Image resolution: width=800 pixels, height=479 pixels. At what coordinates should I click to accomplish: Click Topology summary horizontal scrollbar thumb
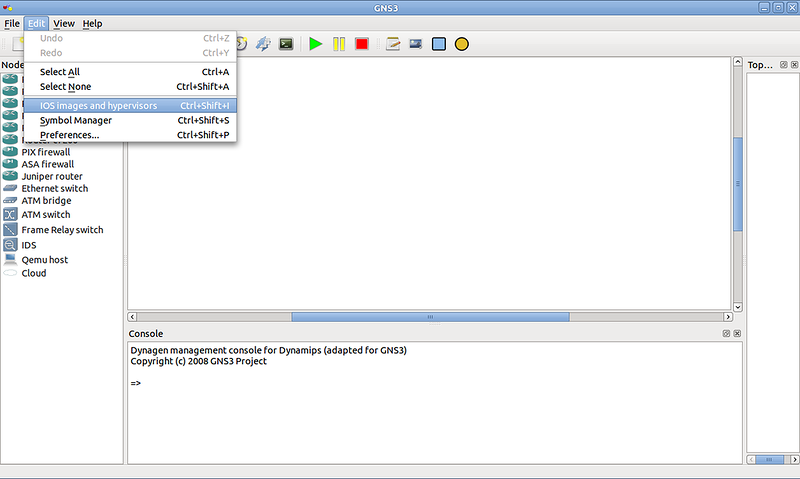(769, 460)
